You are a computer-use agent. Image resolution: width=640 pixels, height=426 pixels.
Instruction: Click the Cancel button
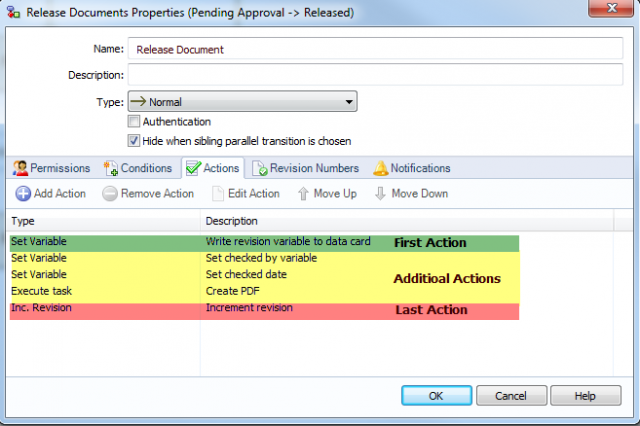[511, 395]
